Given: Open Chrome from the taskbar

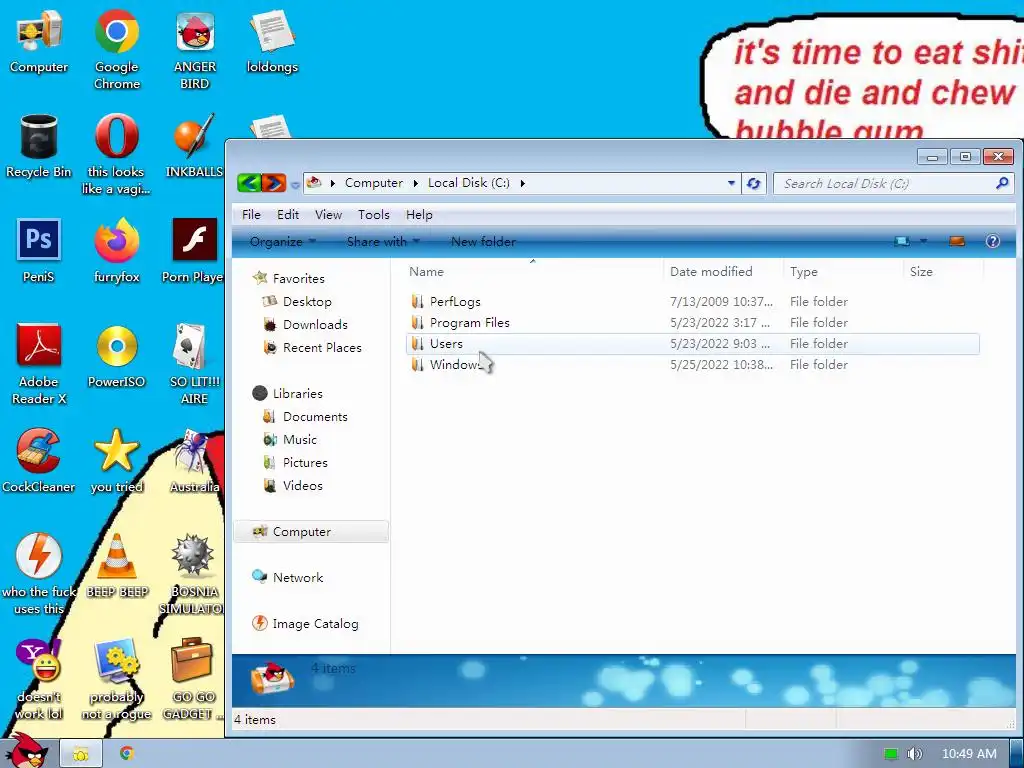Looking at the screenshot, I should pos(127,753).
